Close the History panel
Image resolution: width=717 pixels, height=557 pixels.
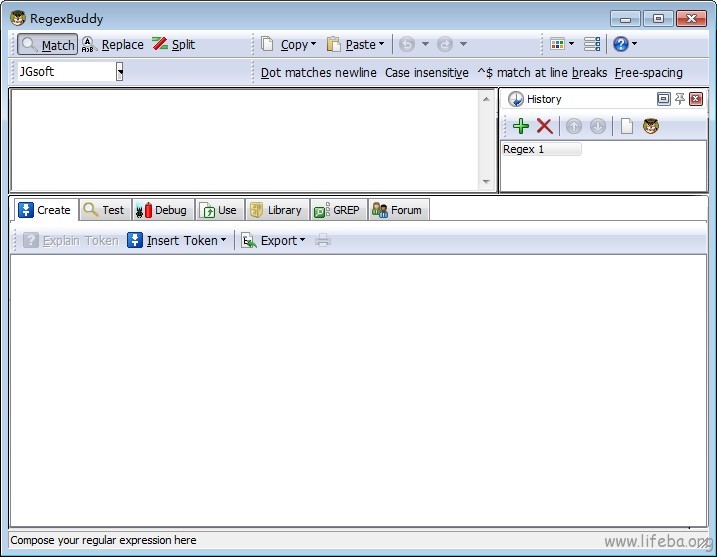click(x=696, y=99)
